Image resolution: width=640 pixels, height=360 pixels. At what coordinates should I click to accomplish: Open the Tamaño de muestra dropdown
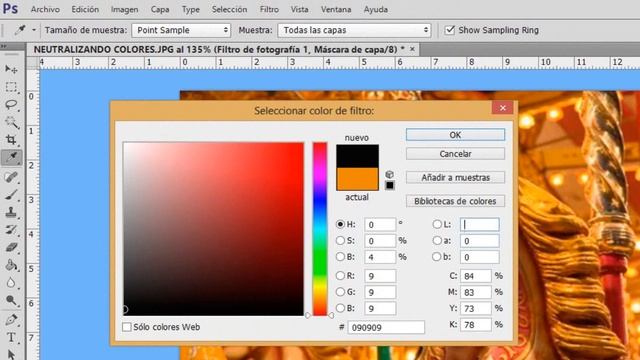pyautogui.click(x=181, y=30)
